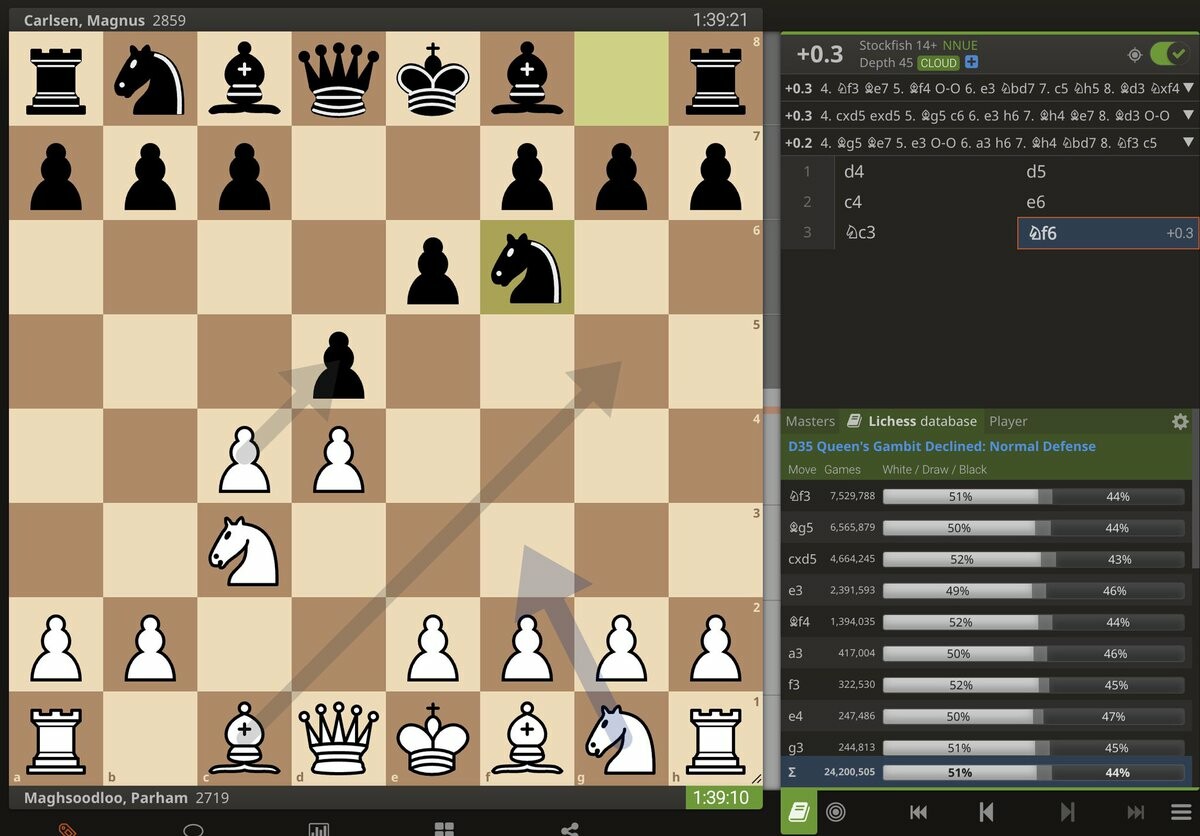
Task: Click the orange paperclip icon
Action: [65, 831]
